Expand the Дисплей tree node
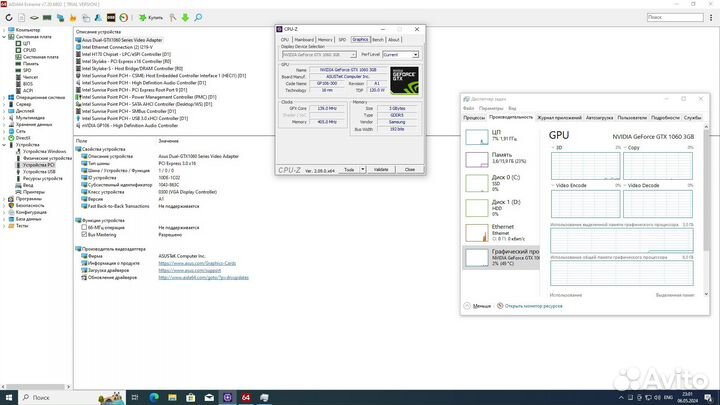This screenshot has height=405, width=720. pos(4,111)
